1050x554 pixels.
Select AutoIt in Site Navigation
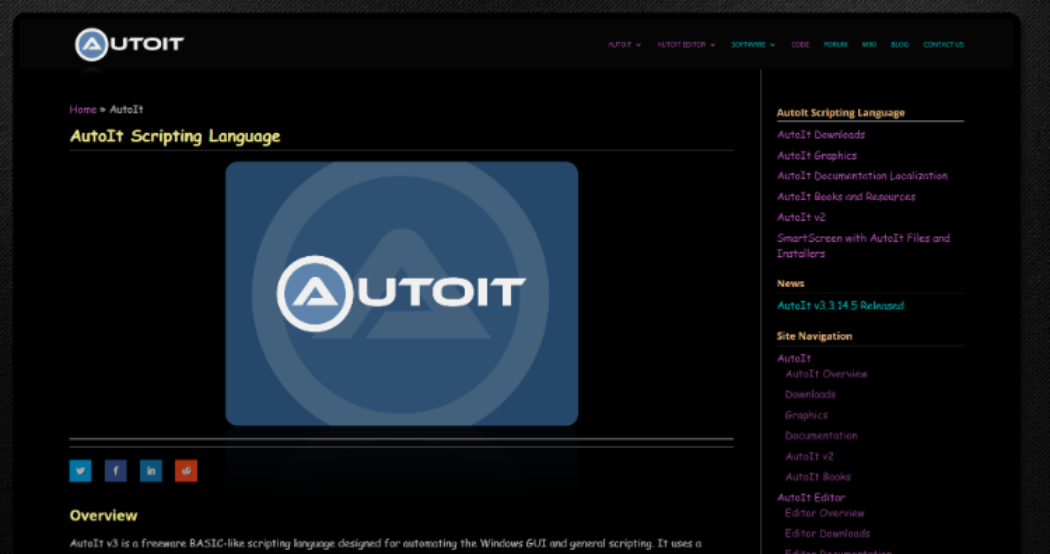coord(794,358)
